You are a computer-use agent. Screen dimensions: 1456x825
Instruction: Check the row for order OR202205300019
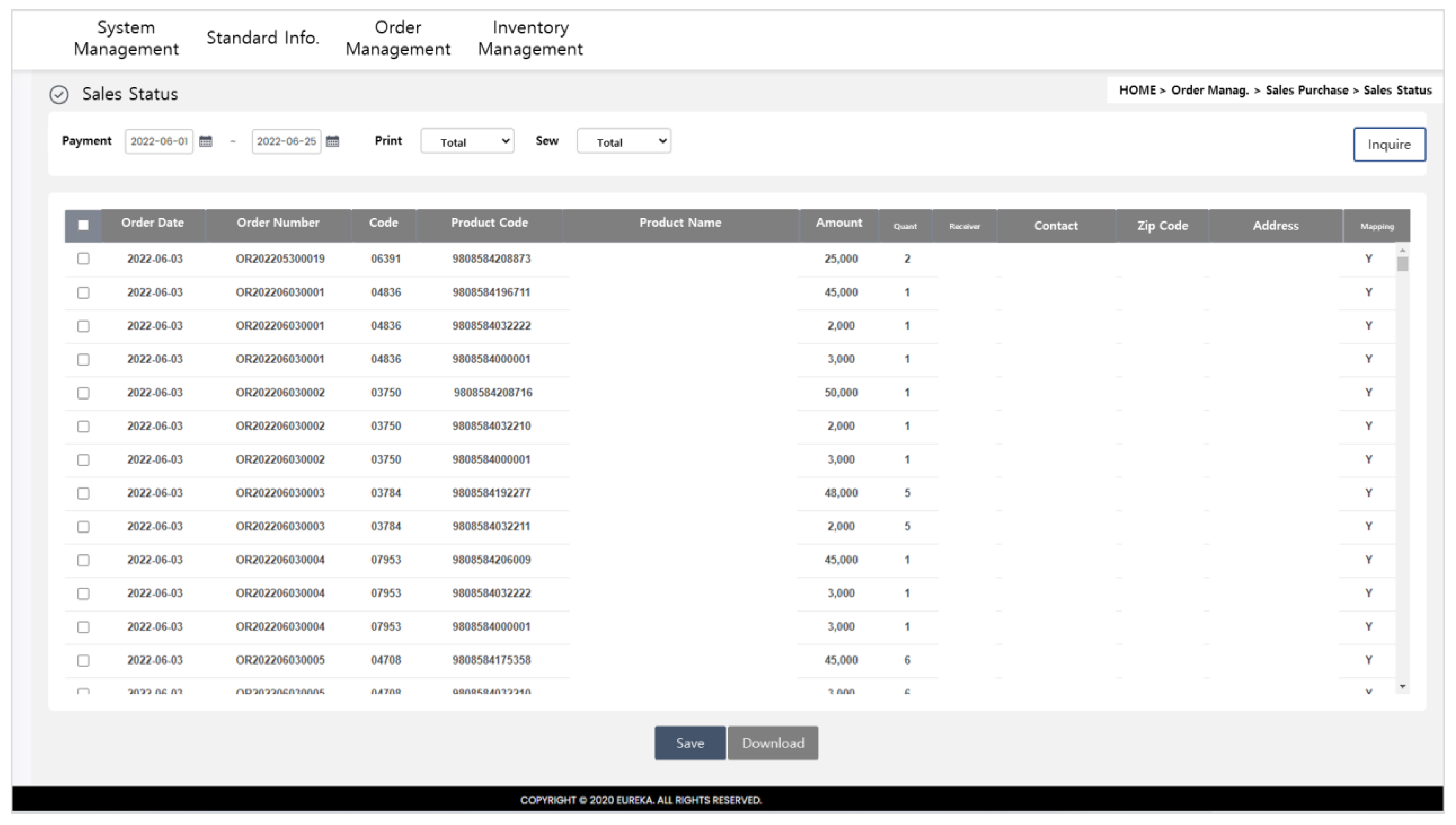coord(83,259)
